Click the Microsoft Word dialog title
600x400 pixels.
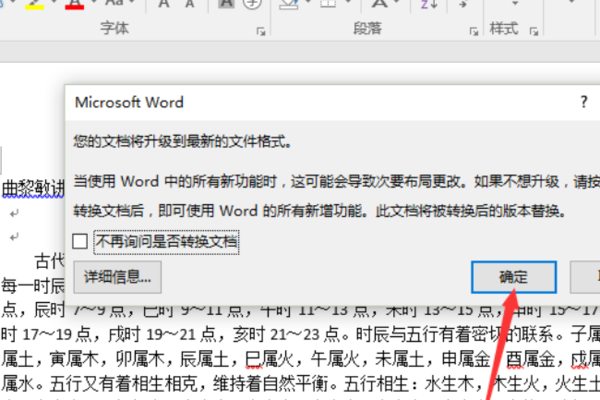(129, 102)
